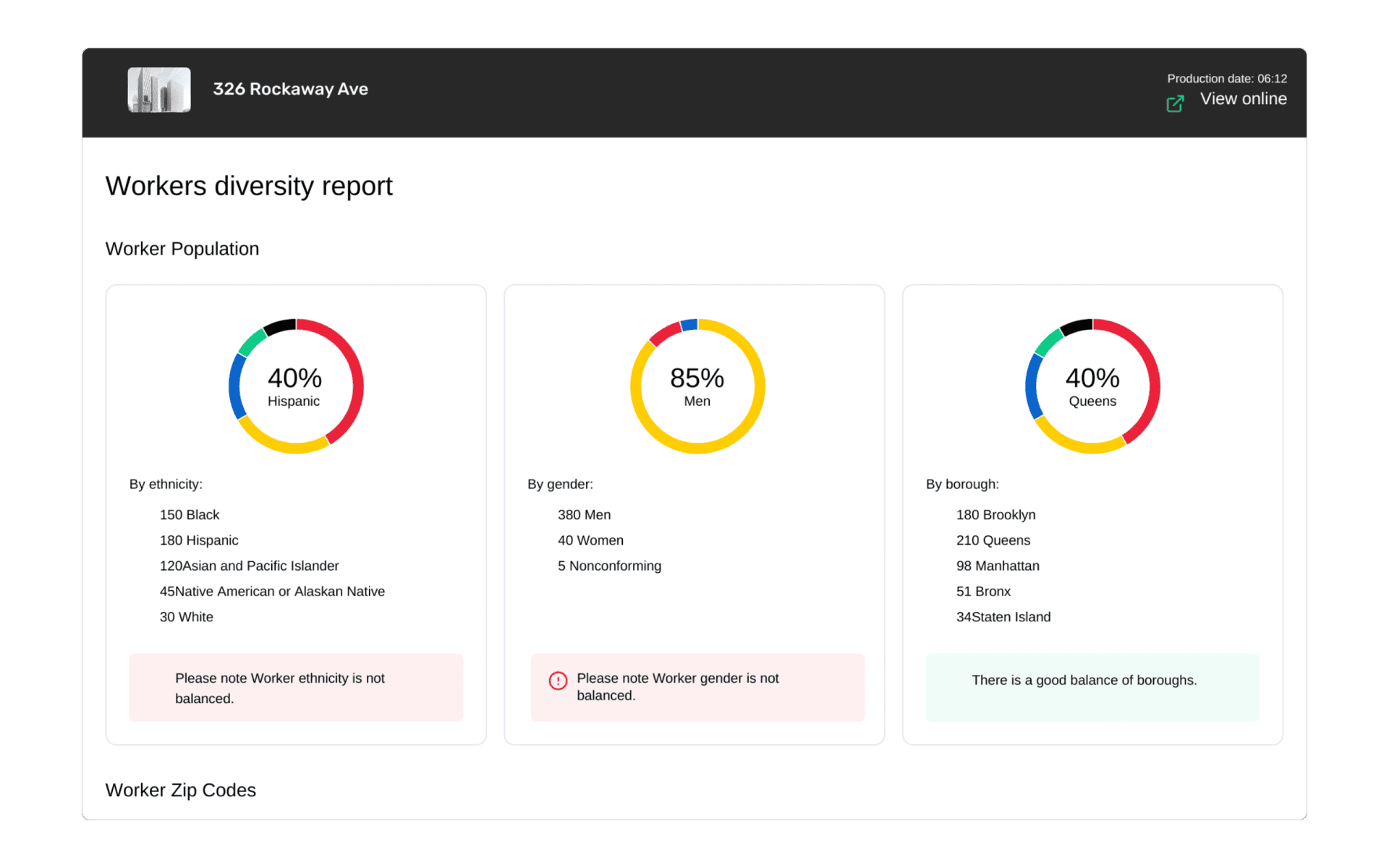The width and height of the screenshot is (1389, 868).
Task: Click the ethnicity donut chart showing 40% Hispanic
Action: [x=296, y=386]
